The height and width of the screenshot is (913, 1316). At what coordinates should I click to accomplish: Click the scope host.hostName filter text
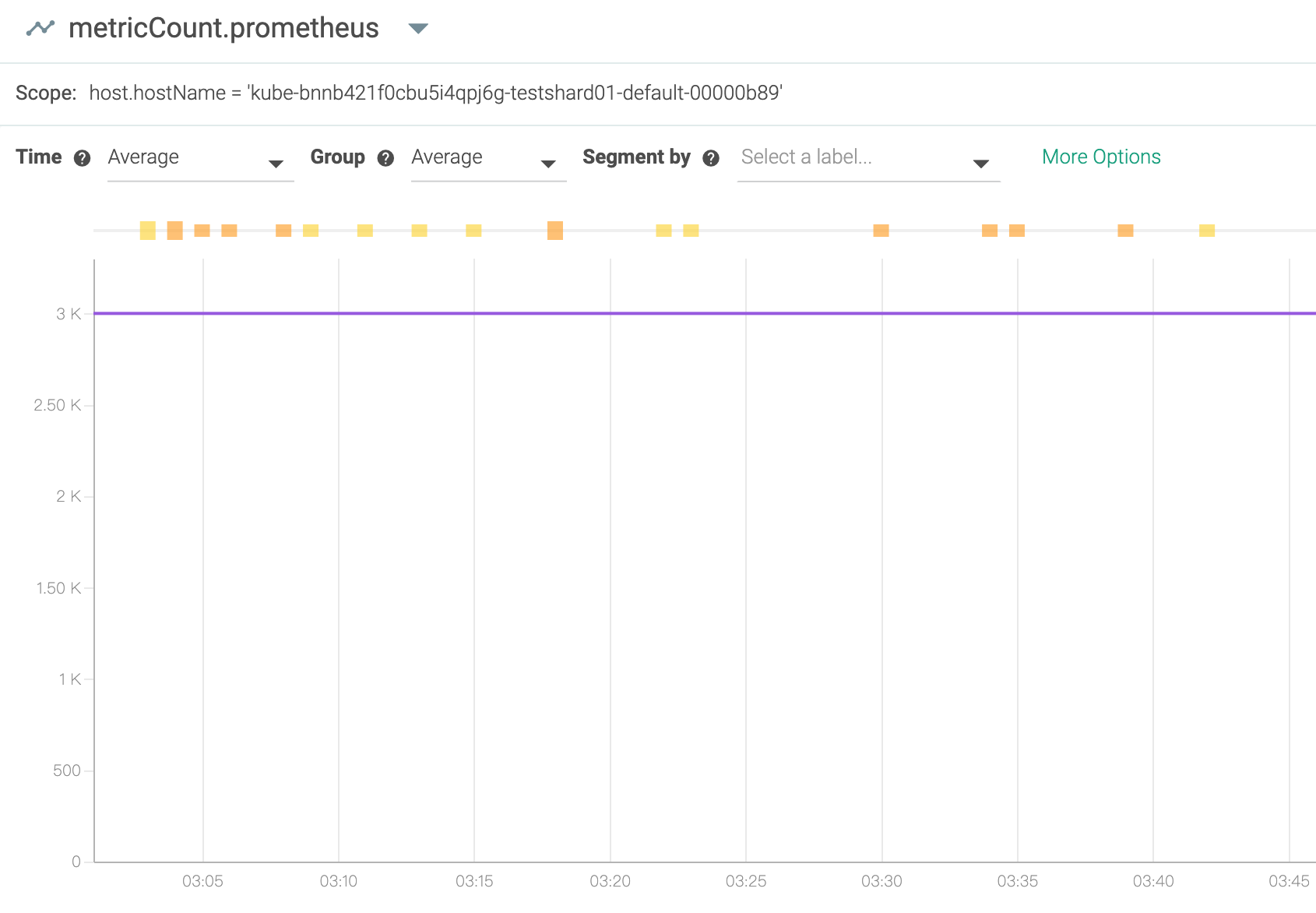(x=435, y=93)
